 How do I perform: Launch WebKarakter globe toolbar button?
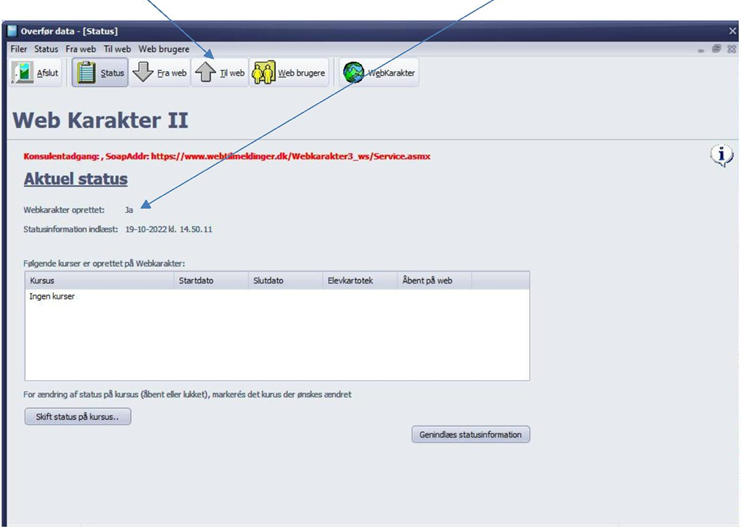click(379, 73)
